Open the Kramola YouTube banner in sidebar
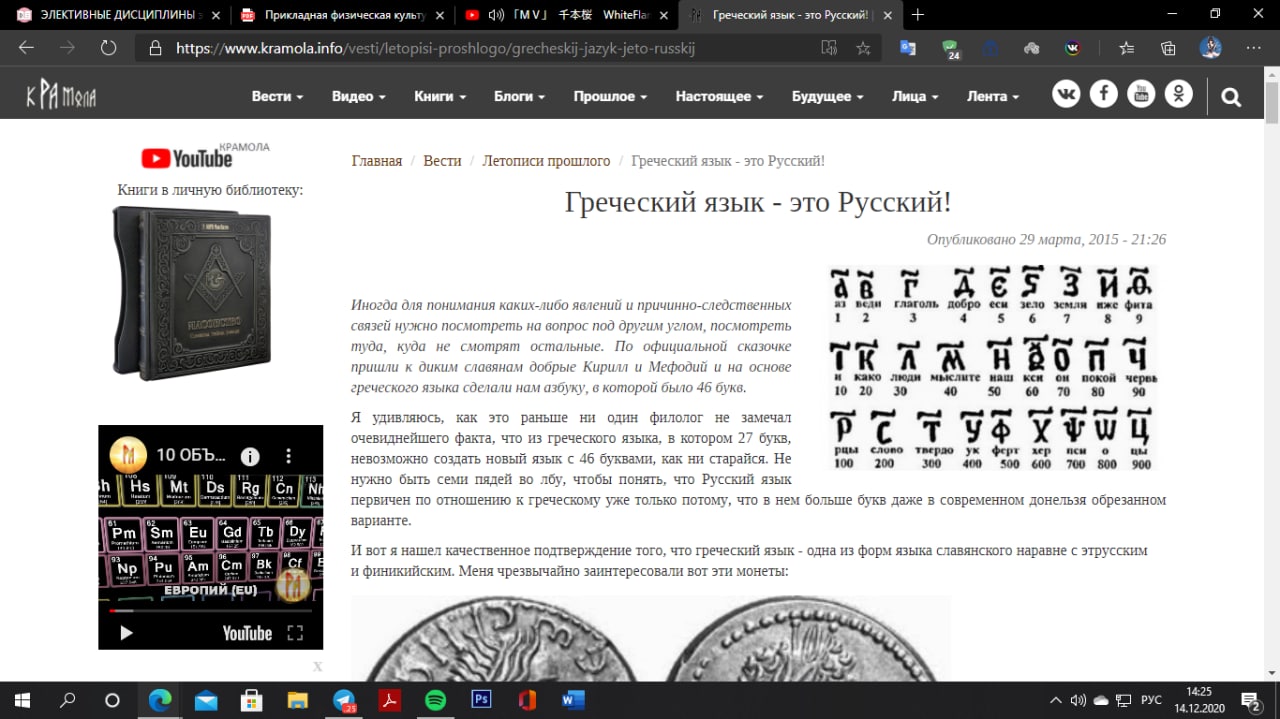 [x=206, y=156]
